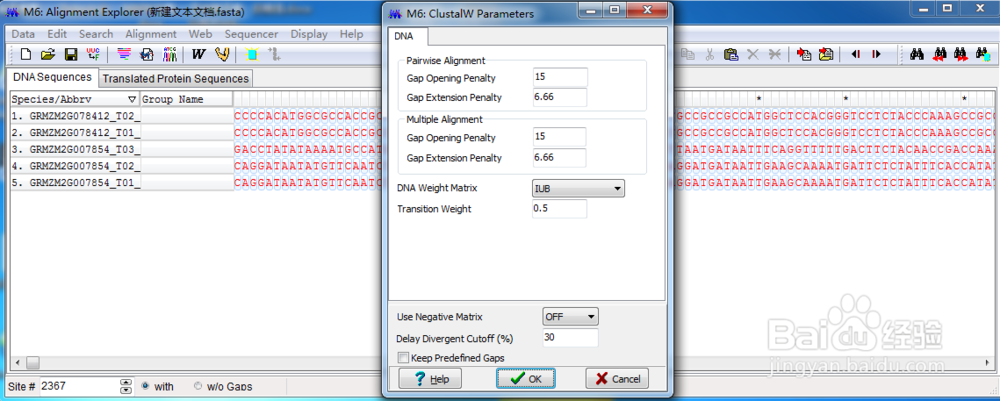This screenshot has height=401, width=1000.
Task: Click the Cancel button
Action: (617, 378)
